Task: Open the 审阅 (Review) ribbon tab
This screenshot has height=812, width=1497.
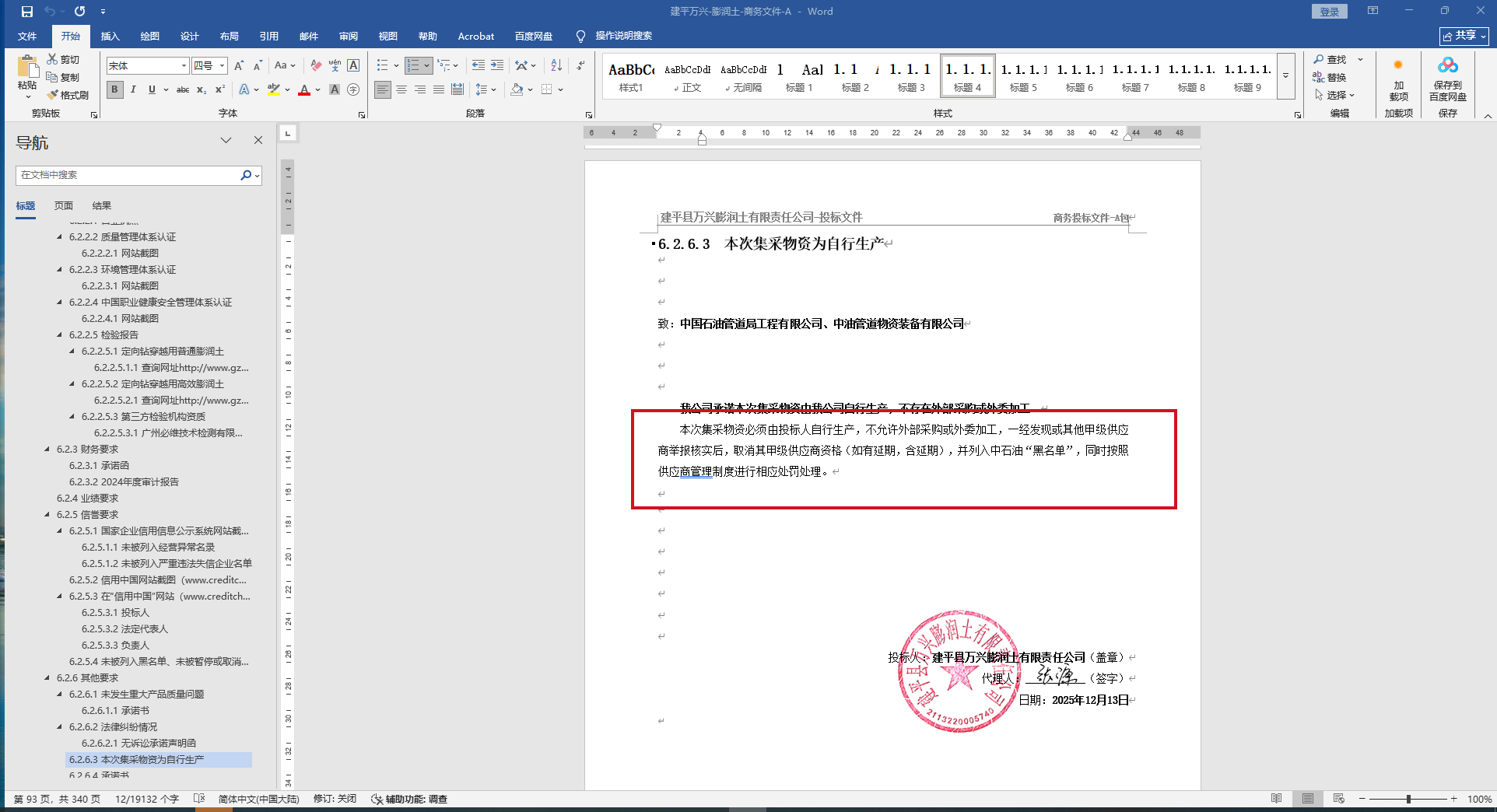Action: [x=348, y=36]
